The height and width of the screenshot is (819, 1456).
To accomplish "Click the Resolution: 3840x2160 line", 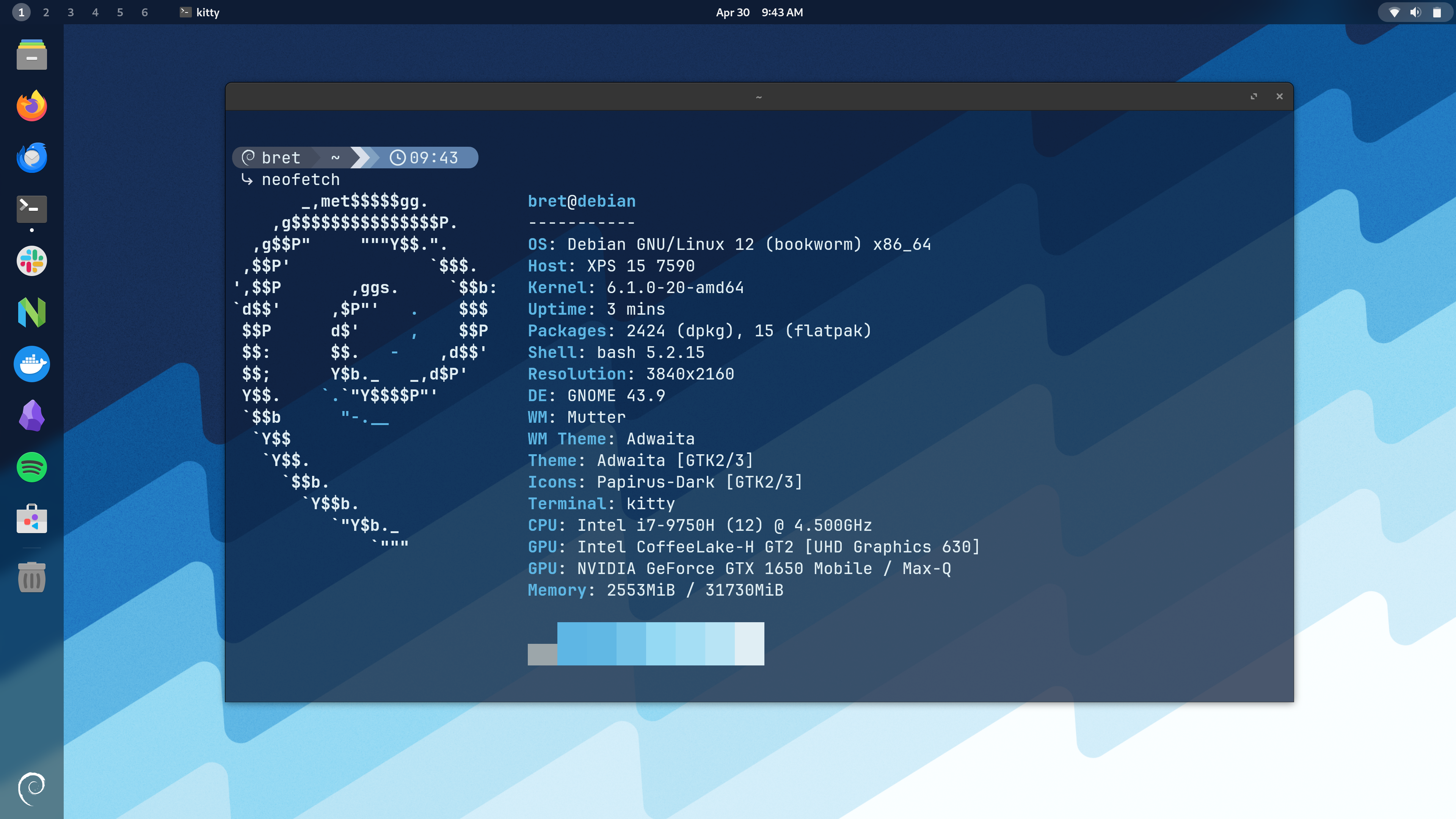I will pos(631,373).
